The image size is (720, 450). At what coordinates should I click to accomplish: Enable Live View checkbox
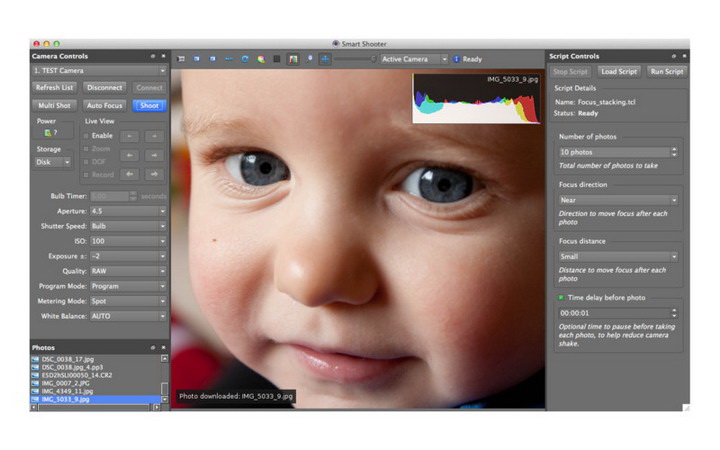pos(86,136)
